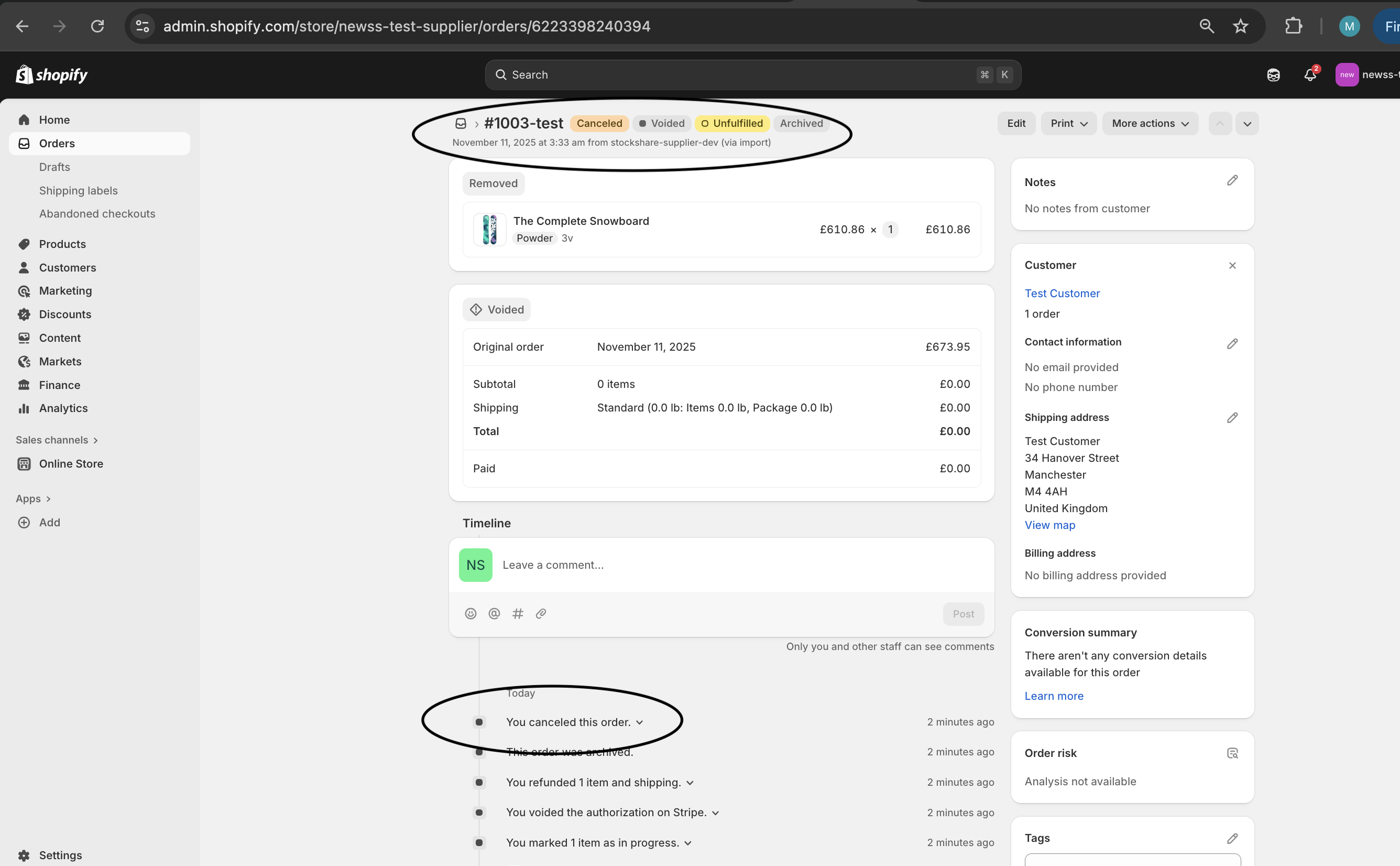Click the hashtag icon in comment toolbar

click(518, 613)
